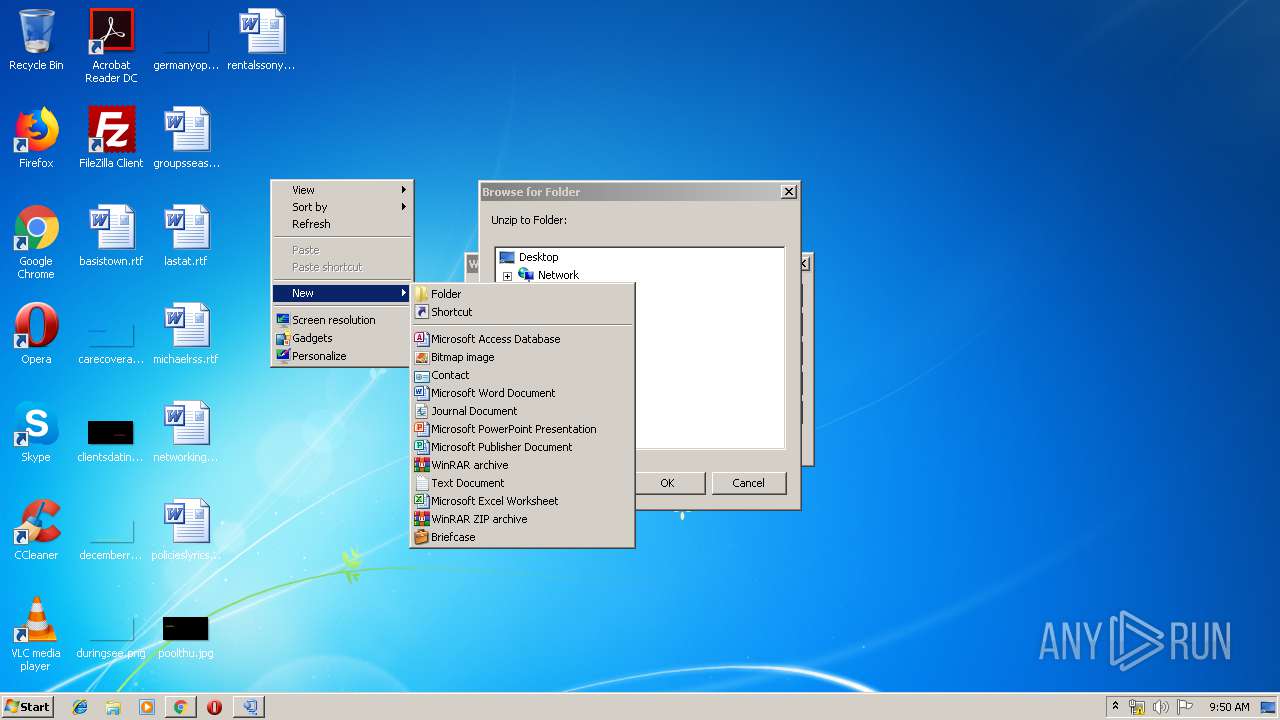The height and width of the screenshot is (720, 1280).
Task: Click the volume icon in system tray
Action: point(1161,707)
